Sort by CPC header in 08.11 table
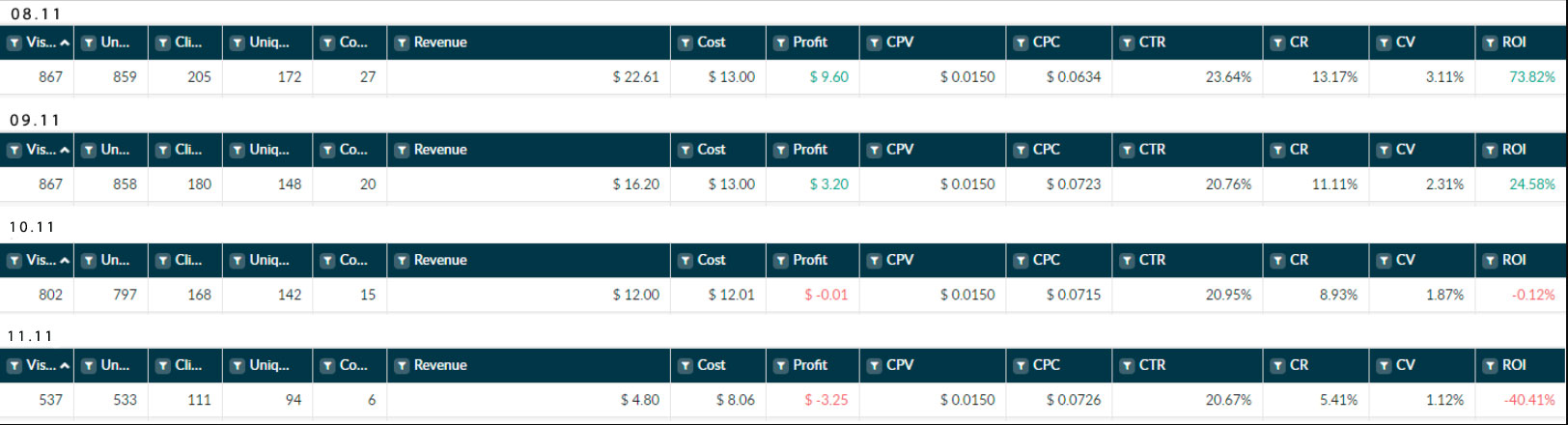The width and height of the screenshot is (1568, 425). pyautogui.click(x=1046, y=43)
